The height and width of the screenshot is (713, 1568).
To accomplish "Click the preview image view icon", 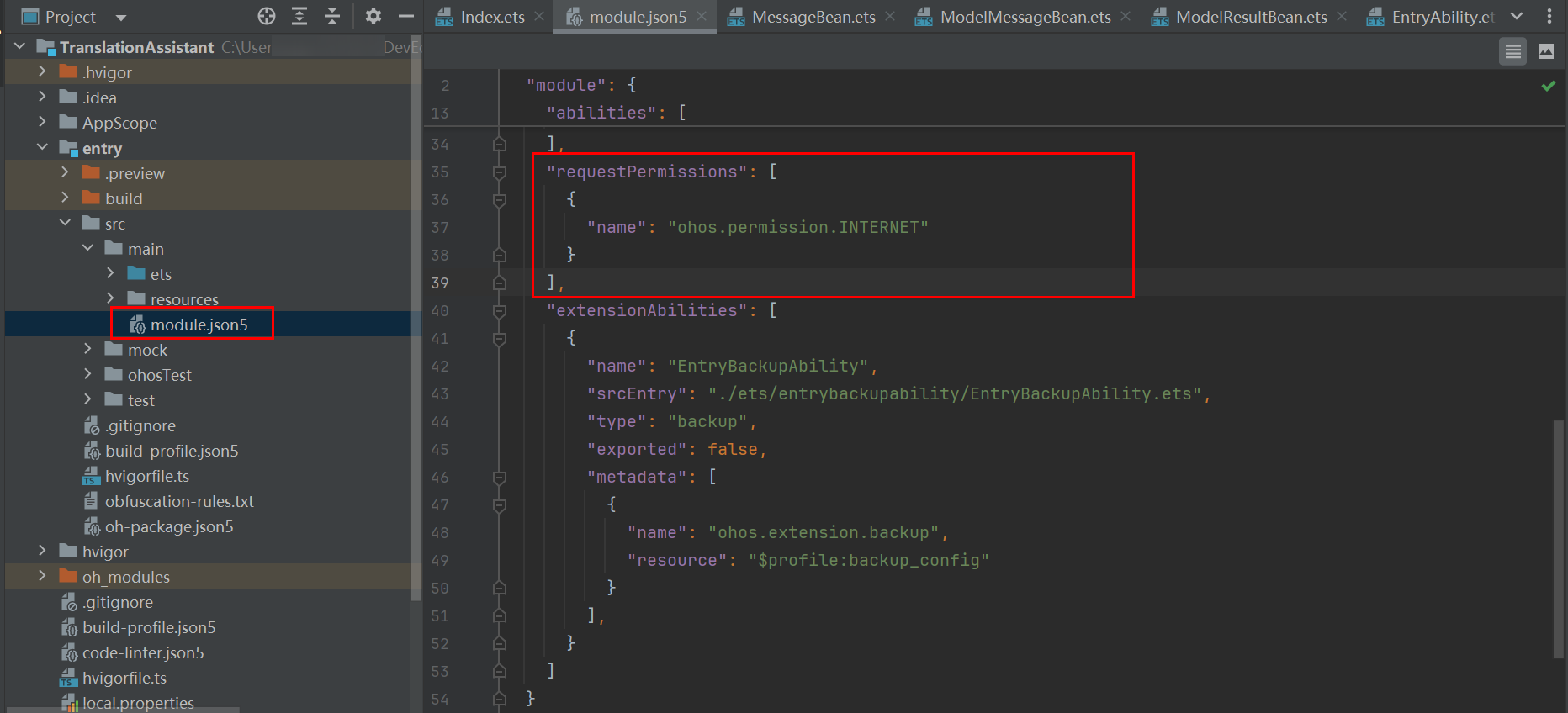I will coord(1546,52).
